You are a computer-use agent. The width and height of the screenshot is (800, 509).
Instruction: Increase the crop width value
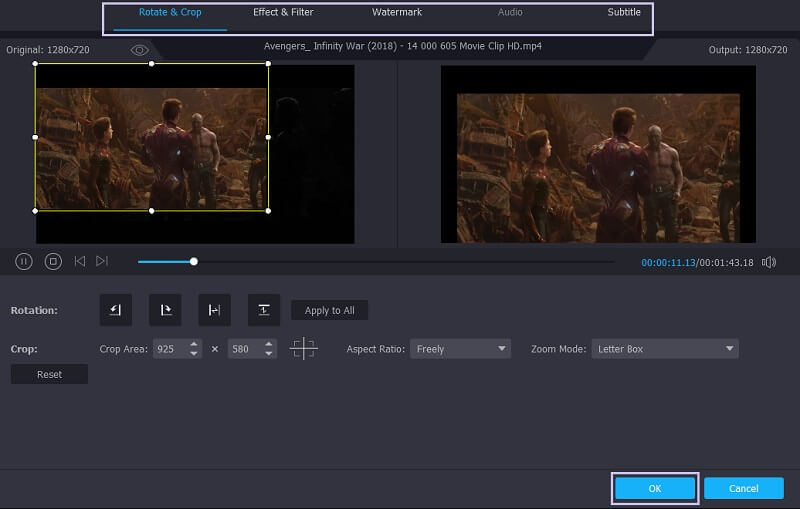[x=194, y=344]
